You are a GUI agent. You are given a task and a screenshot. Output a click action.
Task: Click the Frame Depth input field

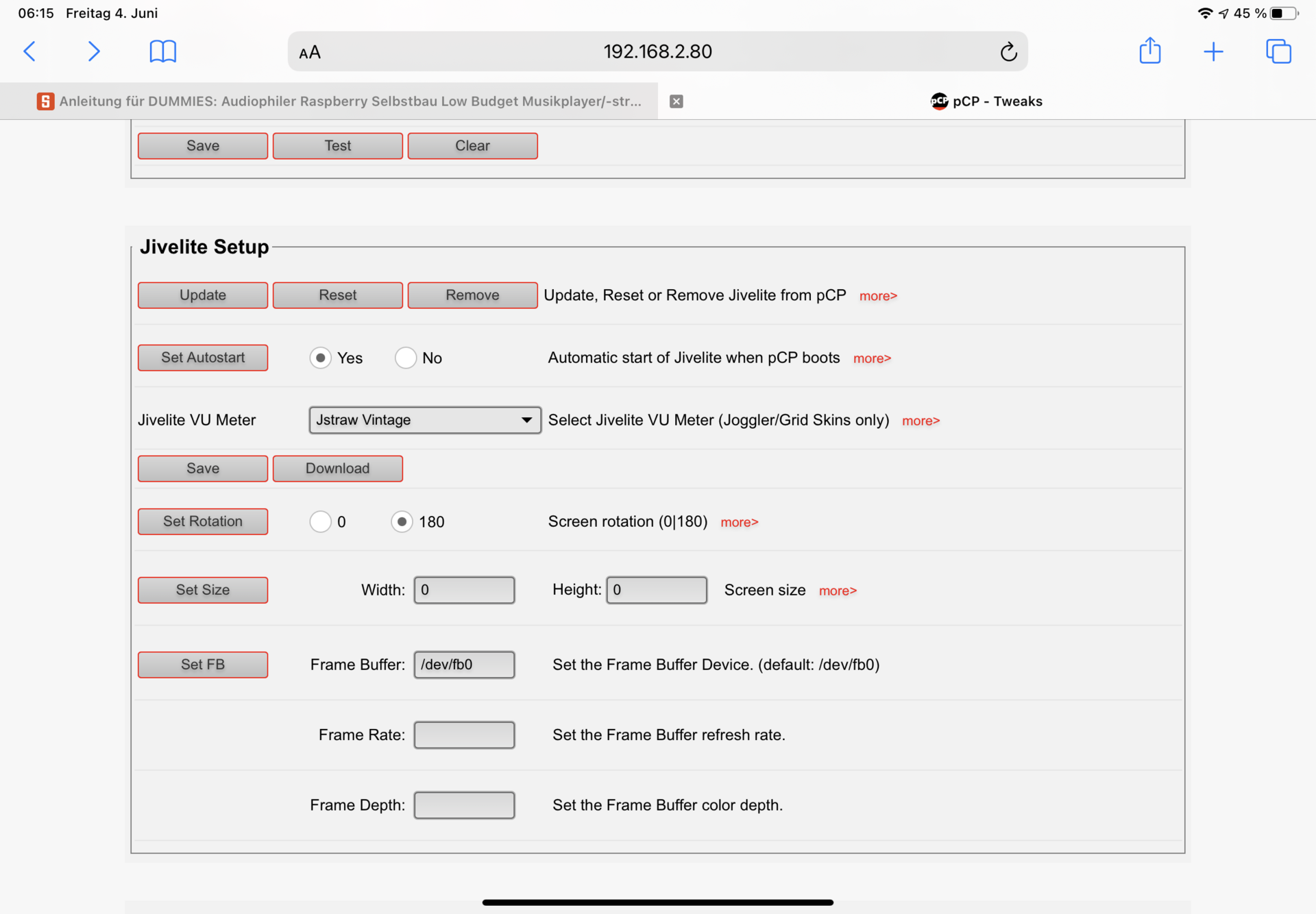pyautogui.click(x=464, y=805)
